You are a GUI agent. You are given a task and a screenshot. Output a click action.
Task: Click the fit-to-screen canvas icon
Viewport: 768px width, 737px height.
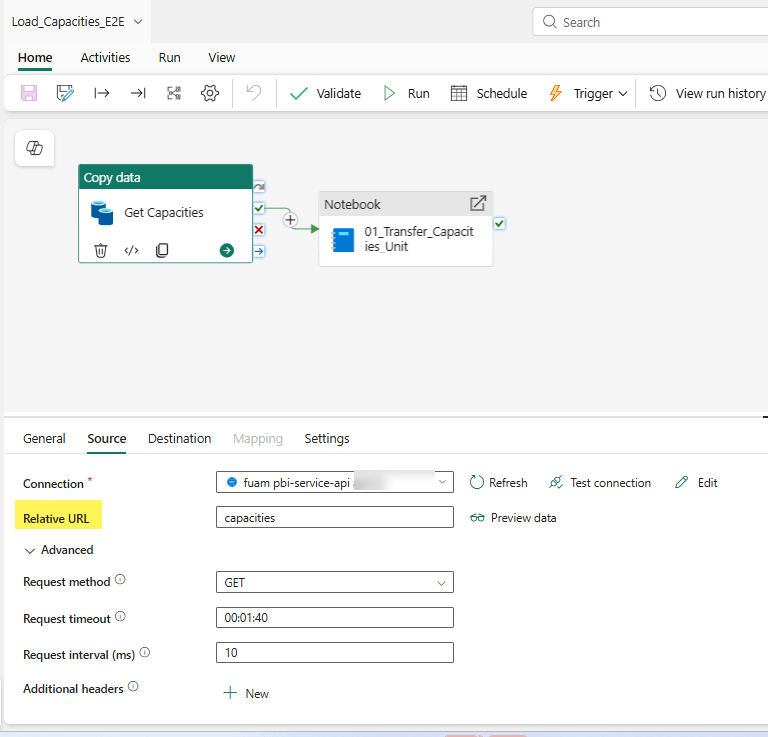(173, 93)
